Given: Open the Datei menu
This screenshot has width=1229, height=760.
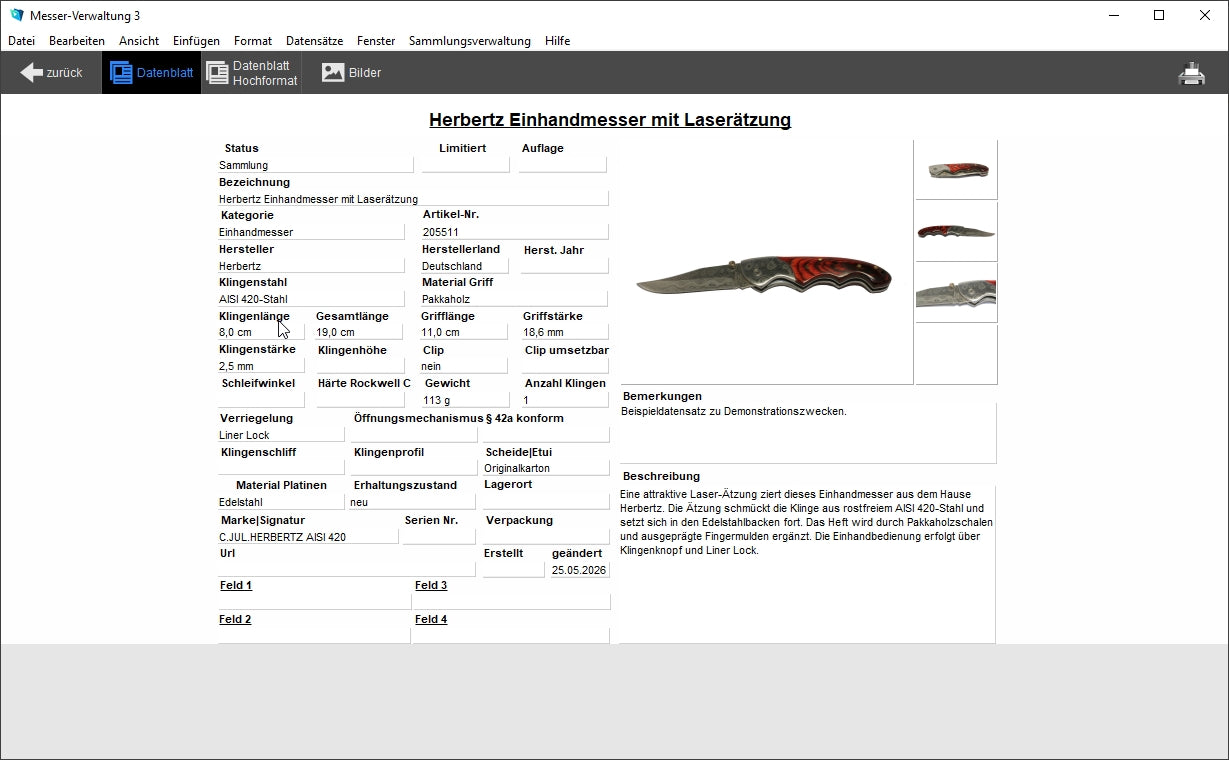Looking at the screenshot, I should pyautogui.click(x=21, y=41).
